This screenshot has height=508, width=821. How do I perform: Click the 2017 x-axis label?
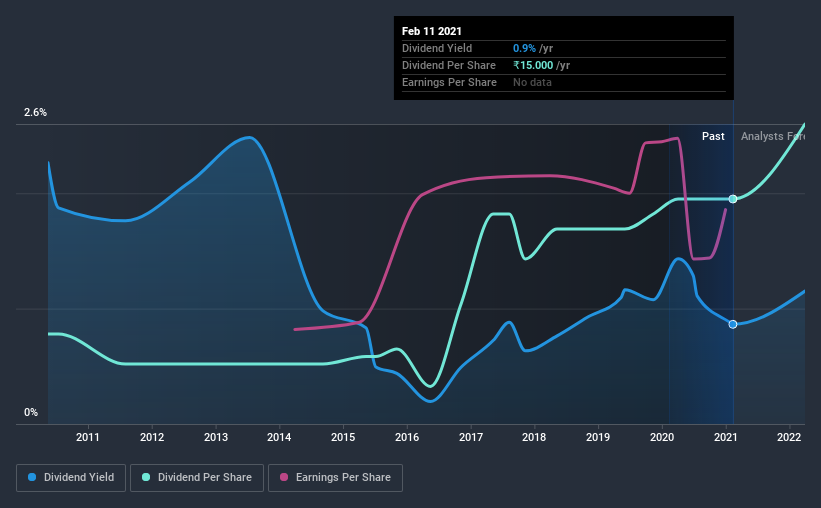coord(471,437)
